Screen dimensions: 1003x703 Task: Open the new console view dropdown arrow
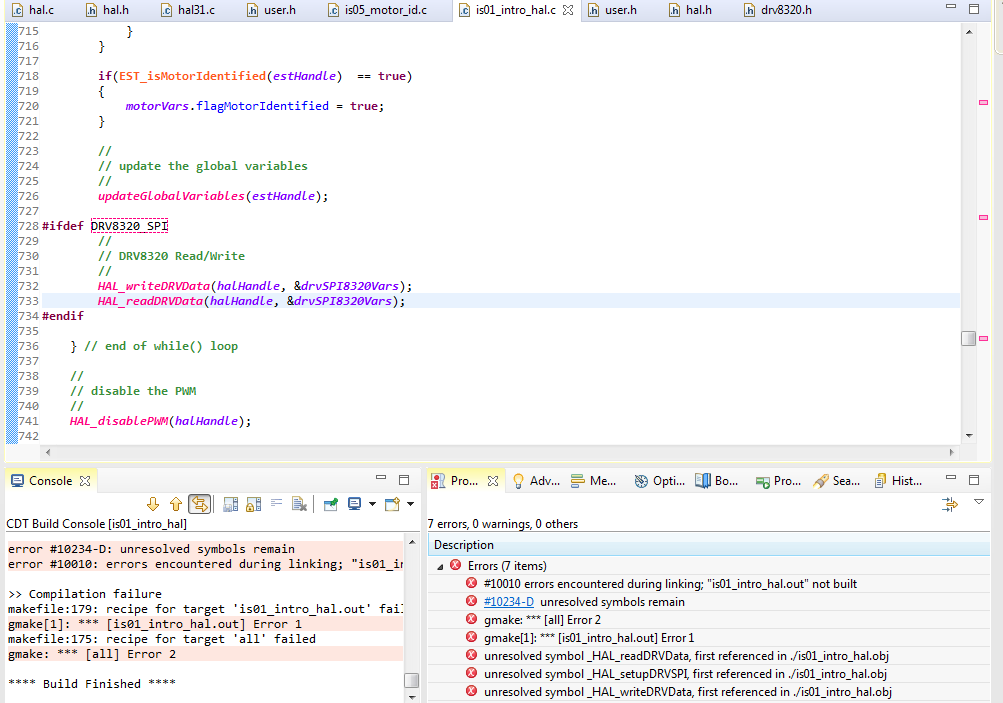[410, 505]
